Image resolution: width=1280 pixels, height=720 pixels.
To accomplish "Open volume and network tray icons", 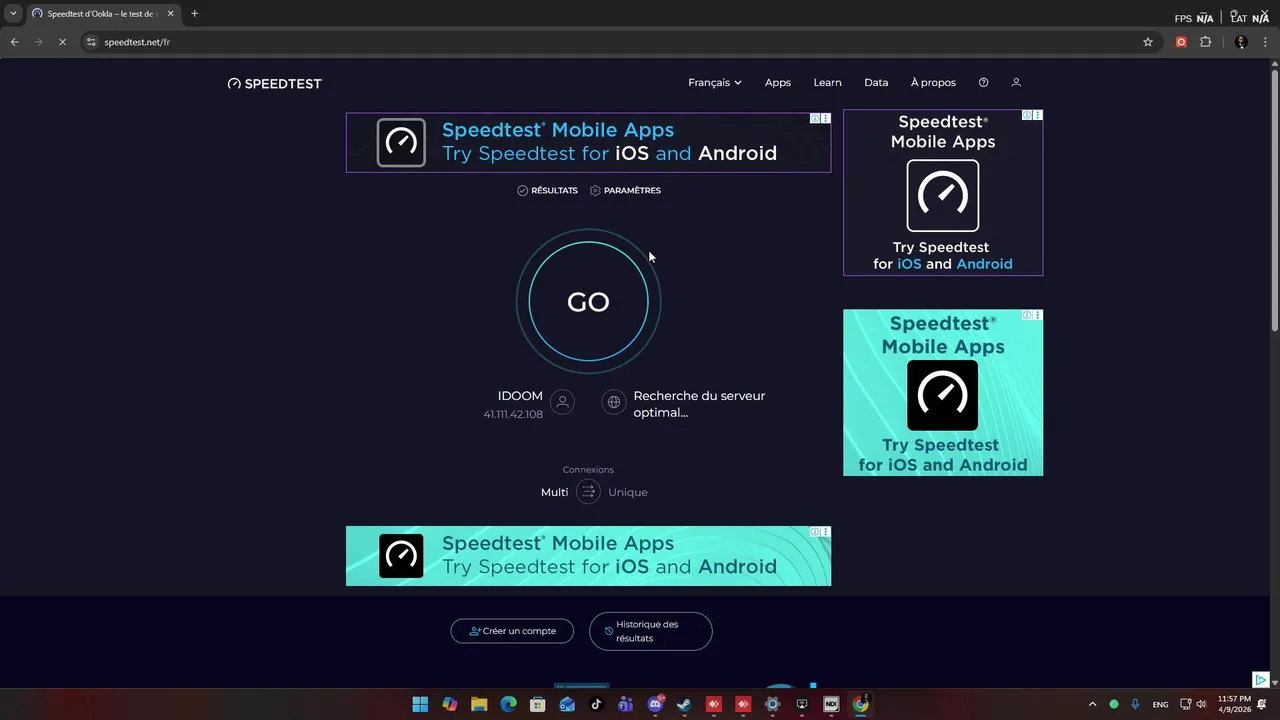I will [1193, 704].
